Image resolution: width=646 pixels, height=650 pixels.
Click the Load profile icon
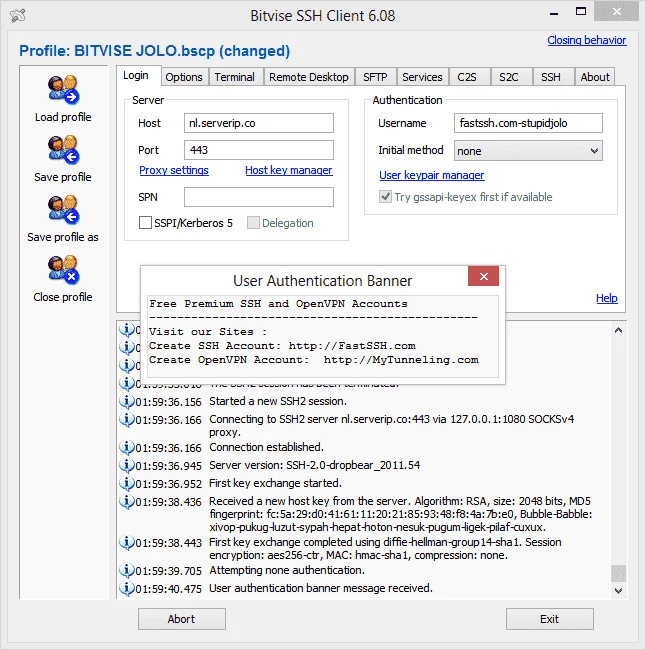click(63, 90)
